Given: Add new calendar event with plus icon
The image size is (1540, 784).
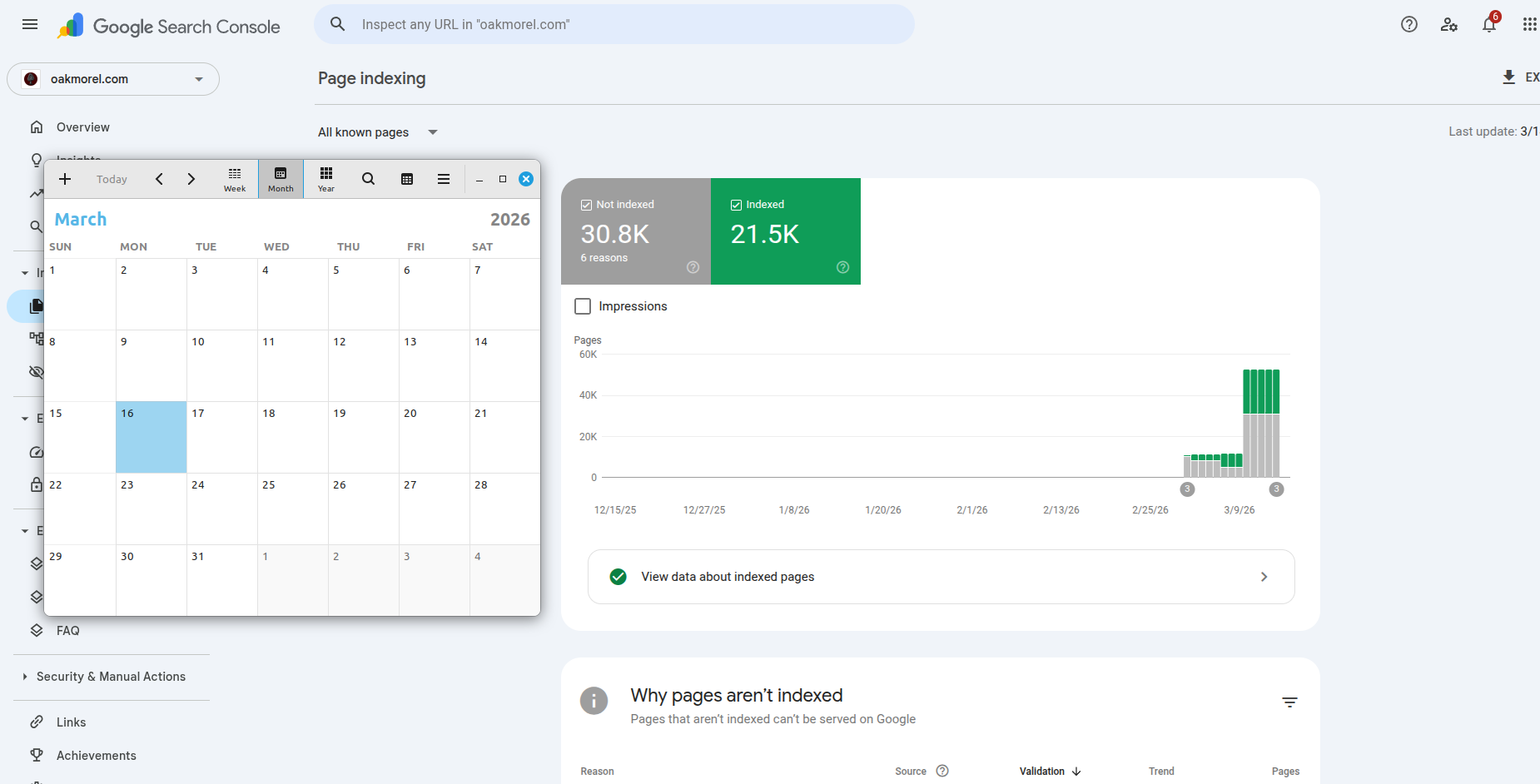Looking at the screenshot, I should (65, 179).
